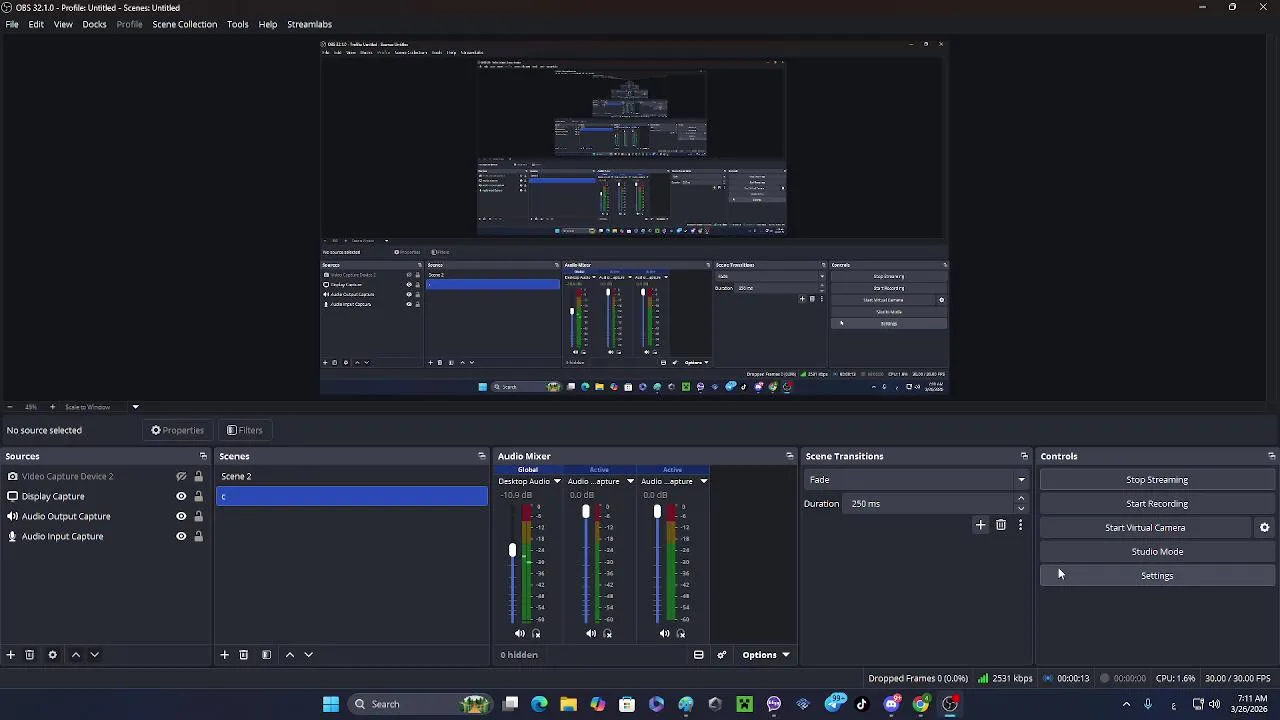
Task: Hide the Display Capture source
Action: (181, 497)
